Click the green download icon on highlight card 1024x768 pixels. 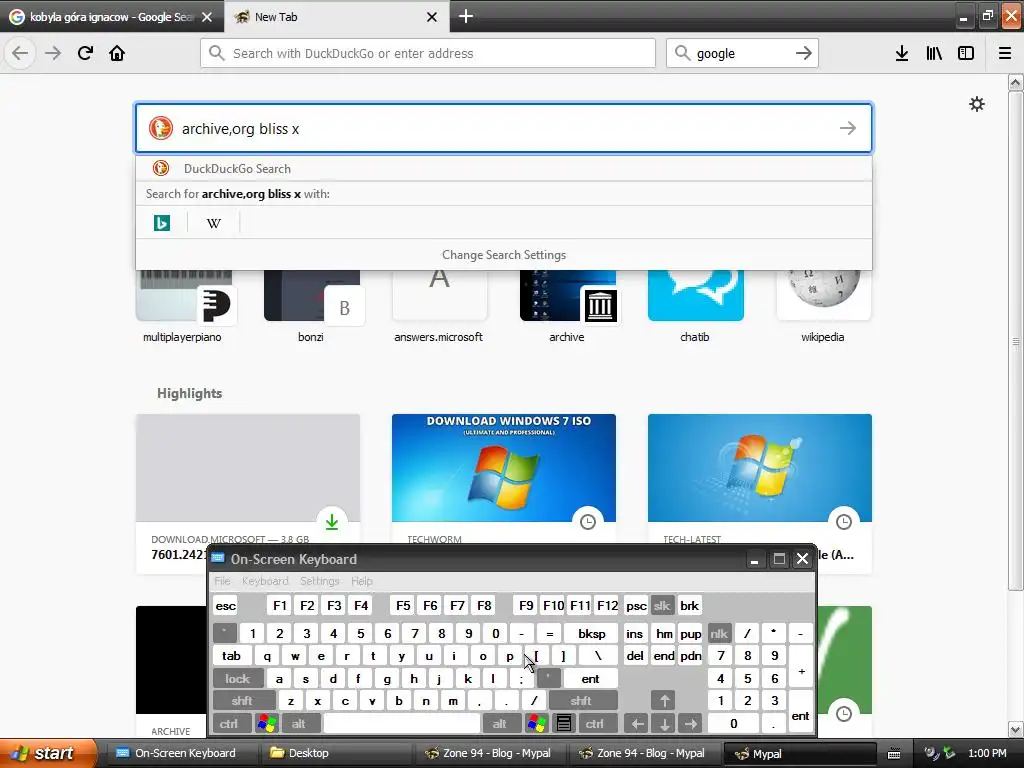(332, 521)
